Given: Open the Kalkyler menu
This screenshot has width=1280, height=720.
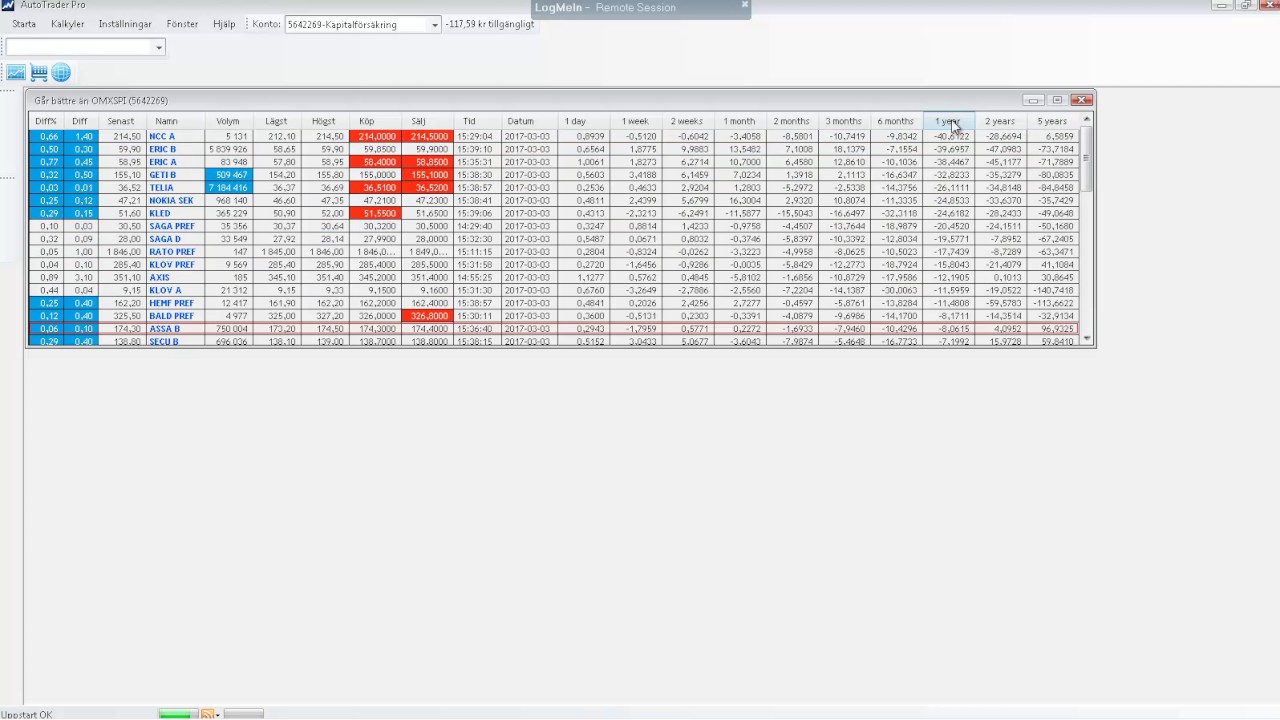Looking at the screenshot, I should click(x=68, y=24).
